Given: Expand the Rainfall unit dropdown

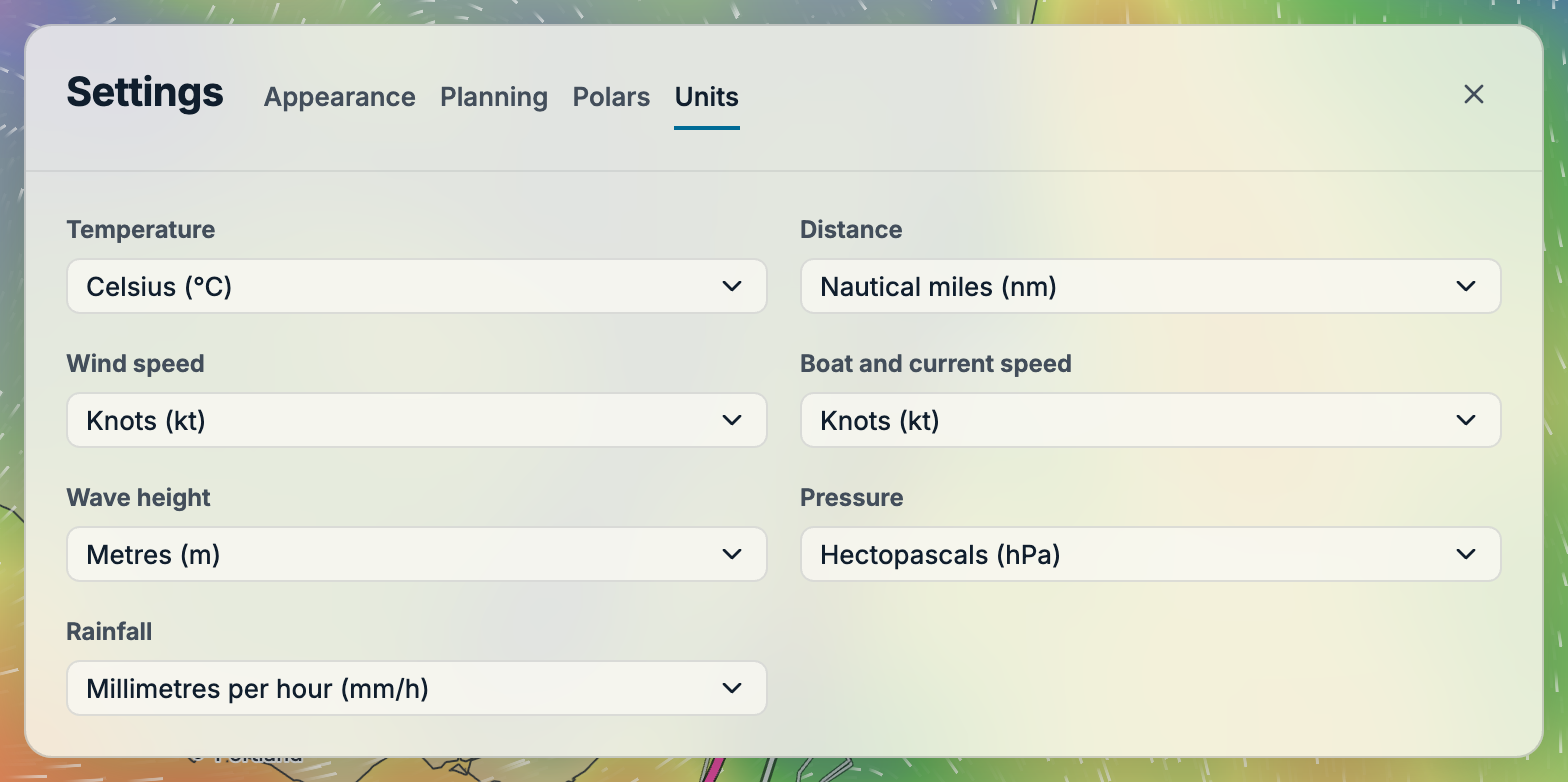Looking at the screenshot, I should pos(417,688).
